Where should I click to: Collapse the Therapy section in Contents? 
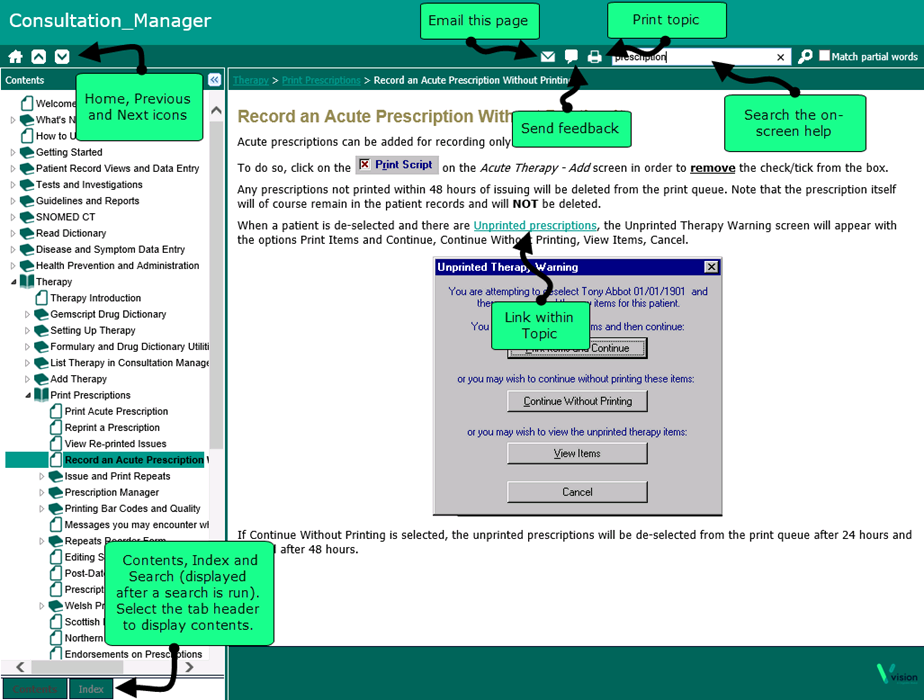click(x=13, y=282)
